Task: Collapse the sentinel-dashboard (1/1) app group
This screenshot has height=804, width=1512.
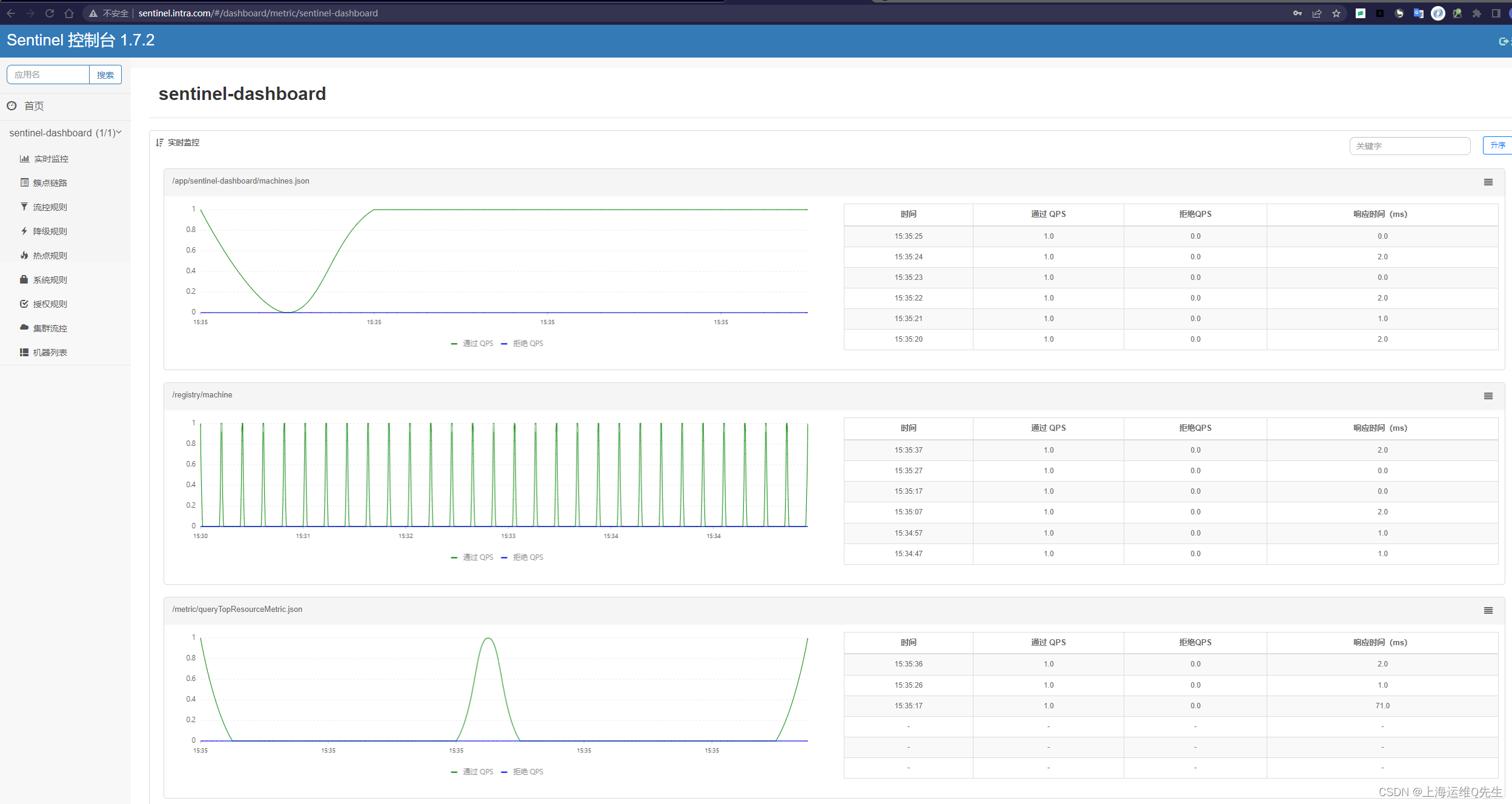Action: pyautogui.click(x=65, y=133)
